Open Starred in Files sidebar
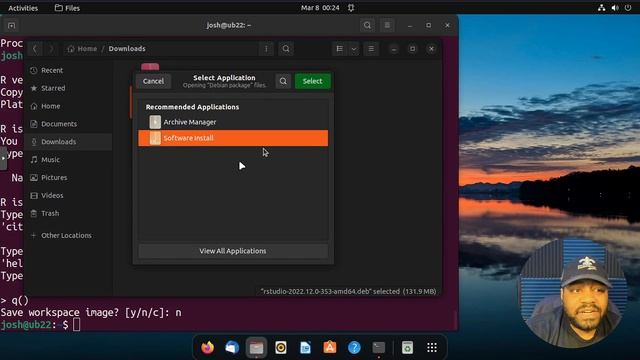Image resolution: width=640 pixels, height=360 pixels. pyautogui.click(x=68, y=88)
